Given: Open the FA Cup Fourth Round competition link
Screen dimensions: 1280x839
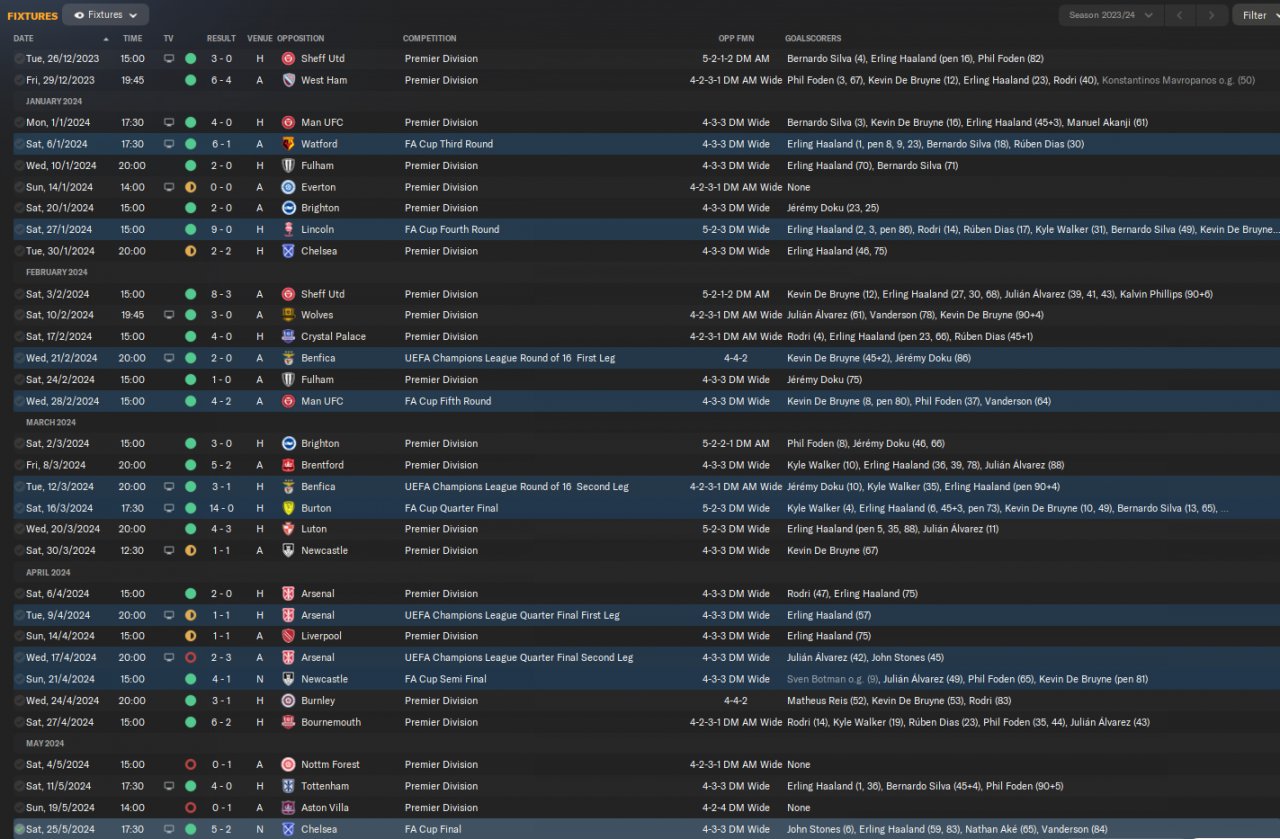Looking at the screenshot, I should point(452,229).
